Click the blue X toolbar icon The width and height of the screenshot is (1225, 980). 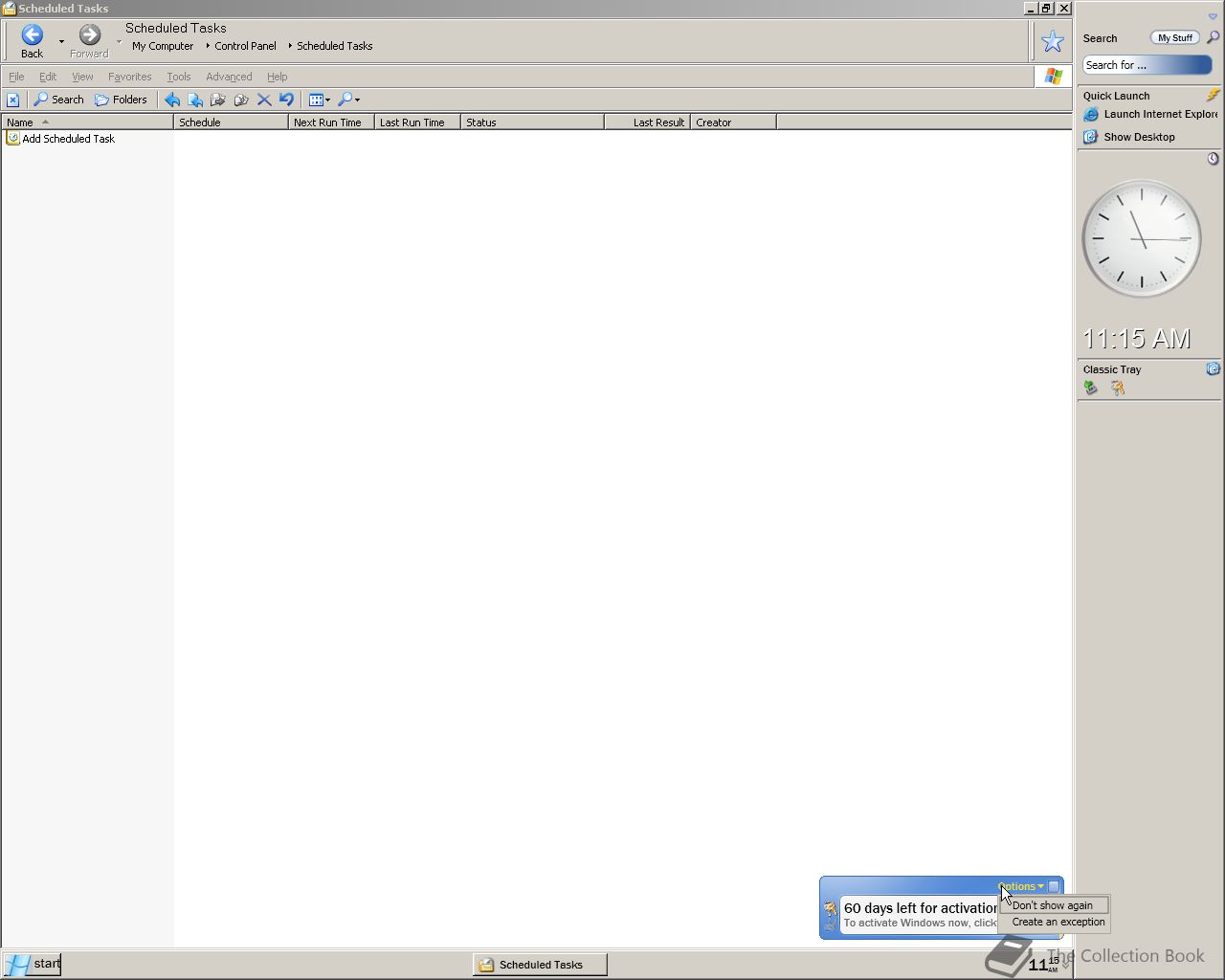(x=12, y=100)
